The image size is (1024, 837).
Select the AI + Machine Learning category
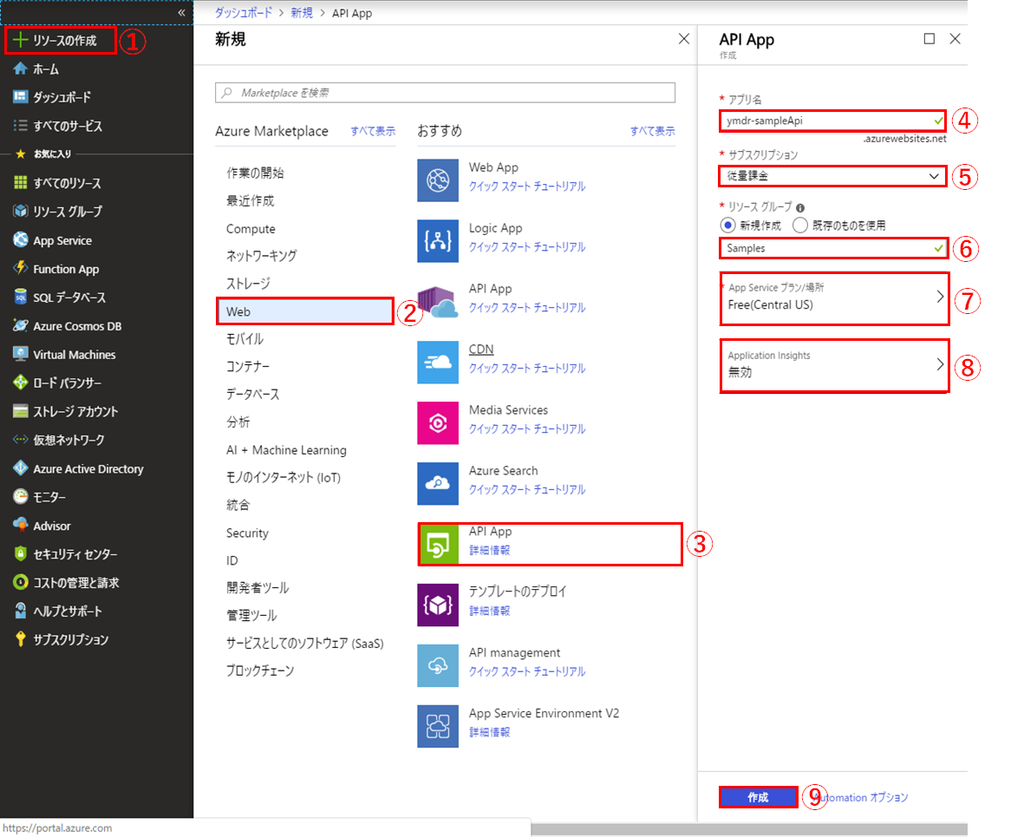[286, 450]
